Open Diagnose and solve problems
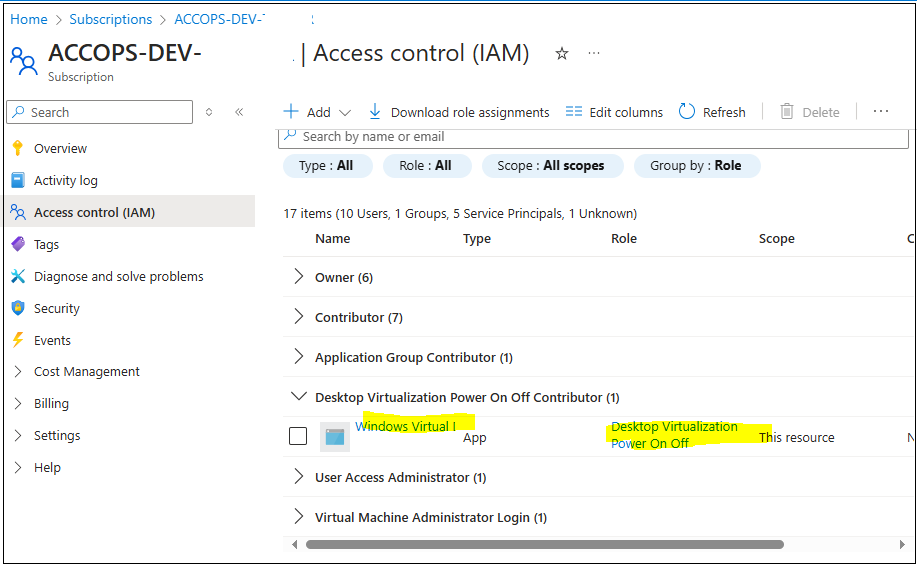 118,276
